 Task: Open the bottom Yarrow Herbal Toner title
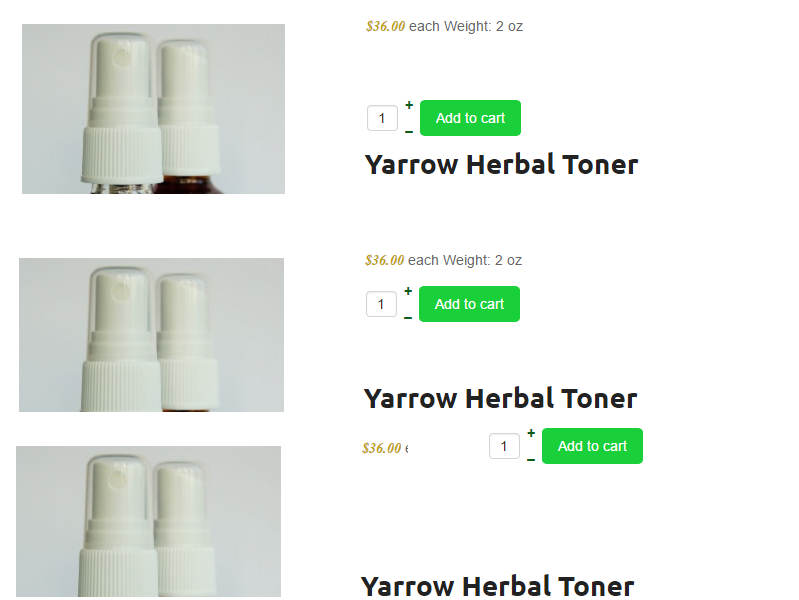tap(497, 587)
